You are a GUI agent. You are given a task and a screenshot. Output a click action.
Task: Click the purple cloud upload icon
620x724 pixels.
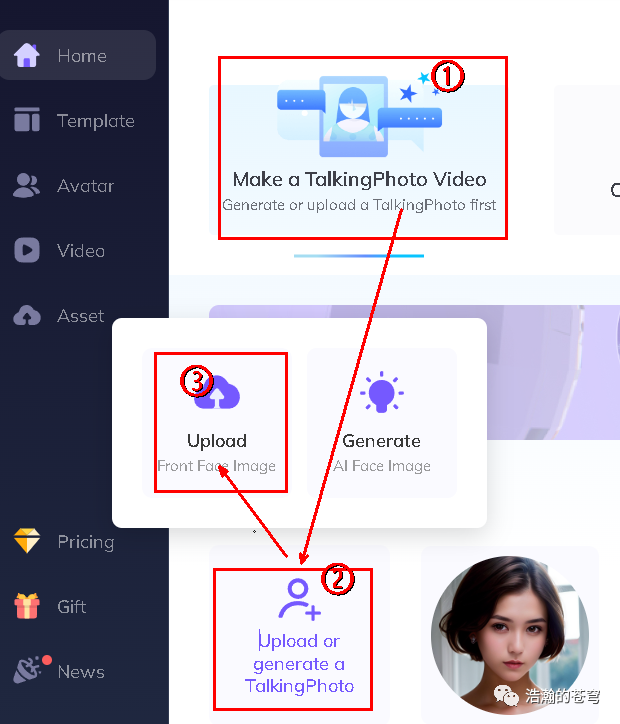pyautogui.click(x=217, y=392)
